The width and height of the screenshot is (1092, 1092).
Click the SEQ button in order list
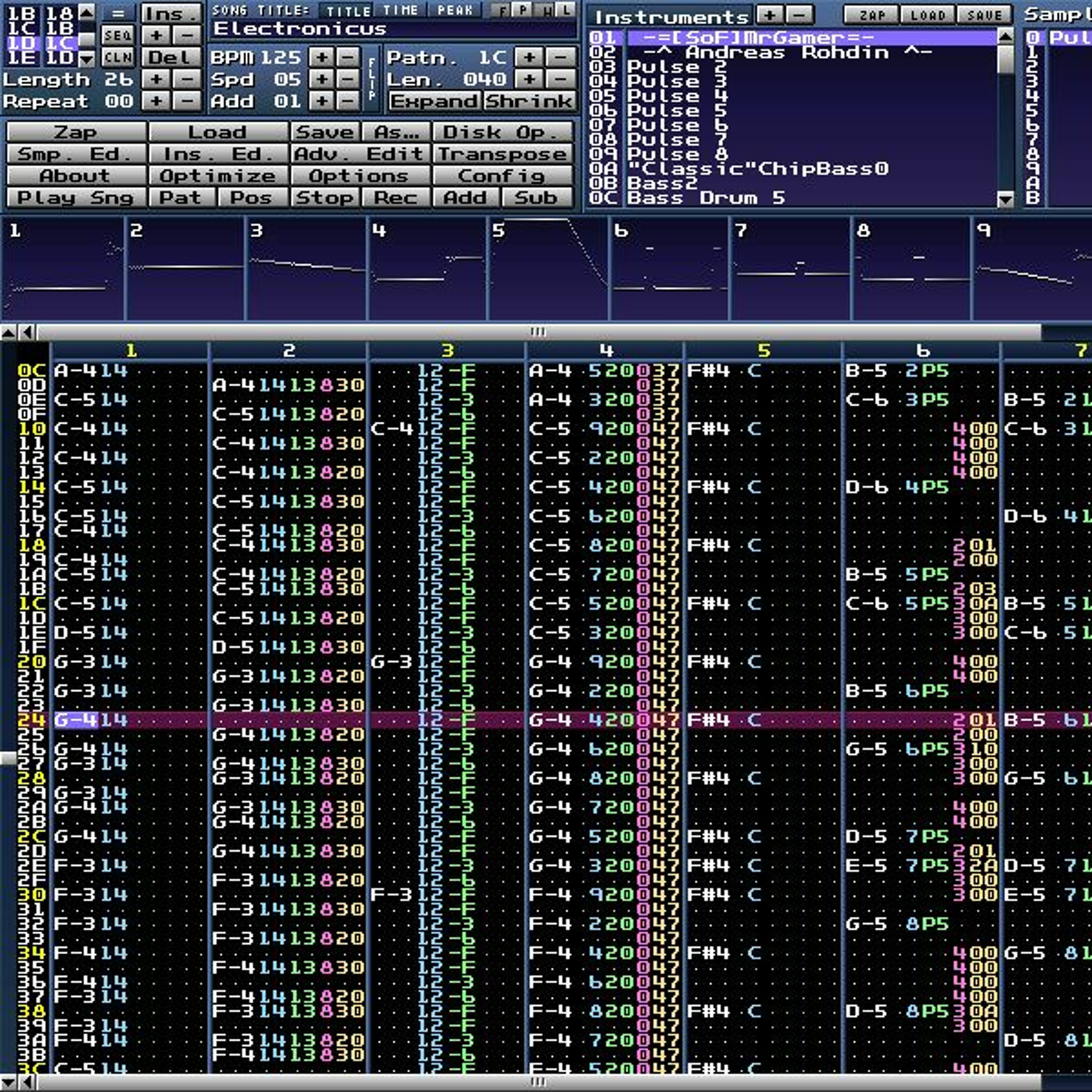pos(118,36)
